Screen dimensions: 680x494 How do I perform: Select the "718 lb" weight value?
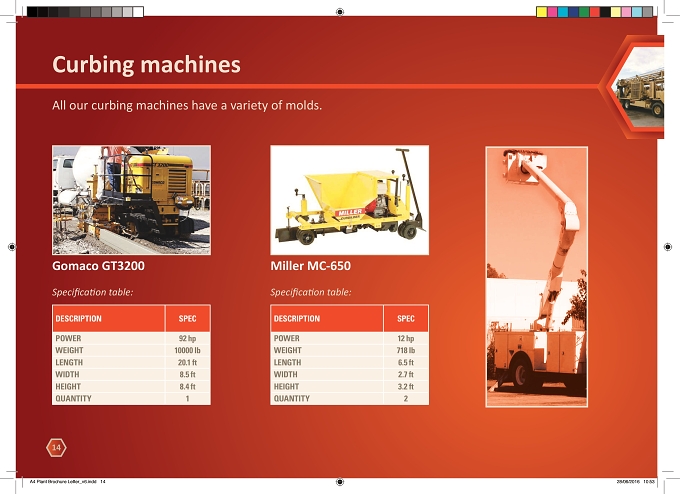406,350
